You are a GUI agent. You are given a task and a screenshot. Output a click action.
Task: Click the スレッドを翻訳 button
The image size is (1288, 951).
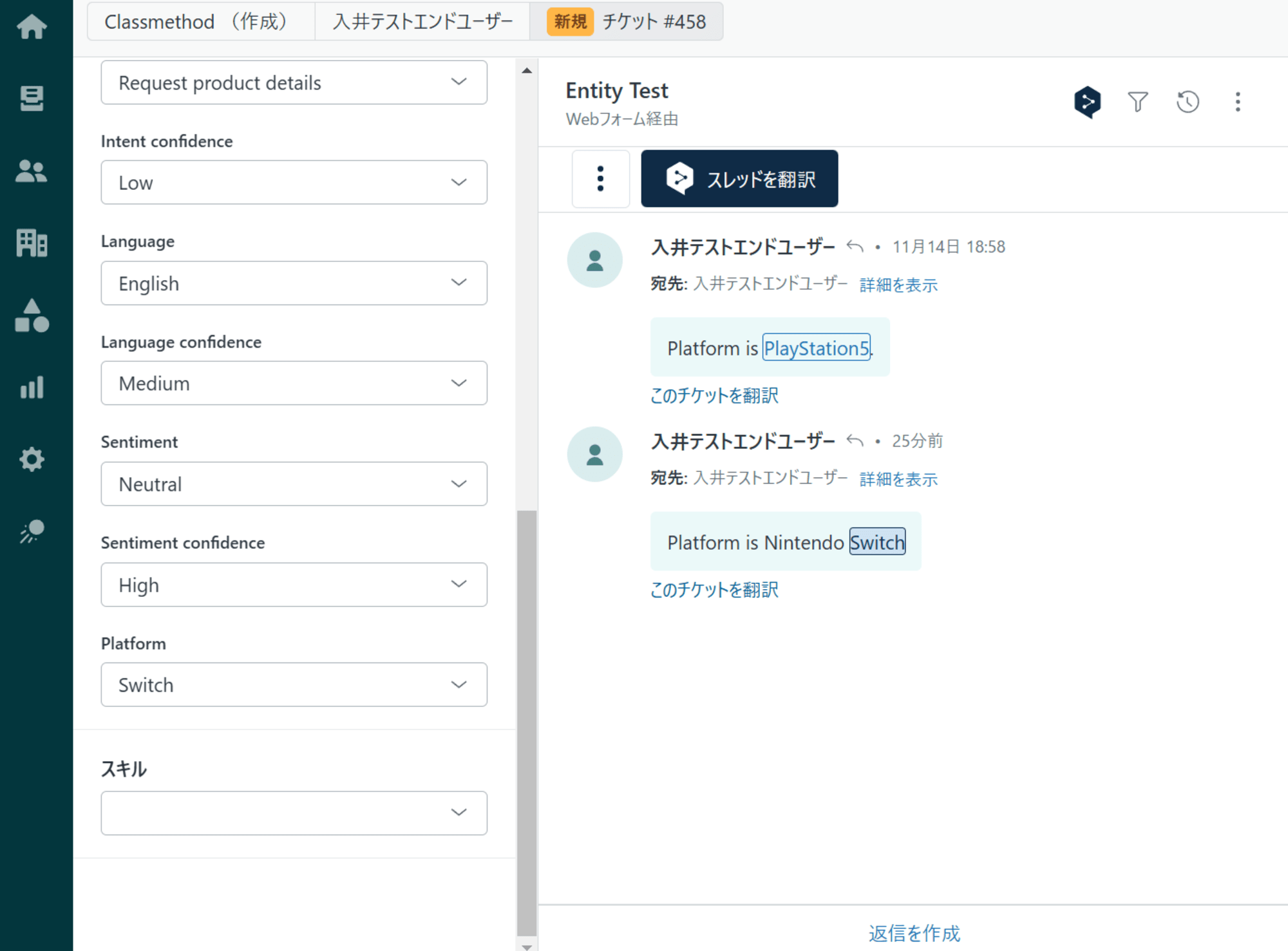pyautogui.click(x=739, y=178)
